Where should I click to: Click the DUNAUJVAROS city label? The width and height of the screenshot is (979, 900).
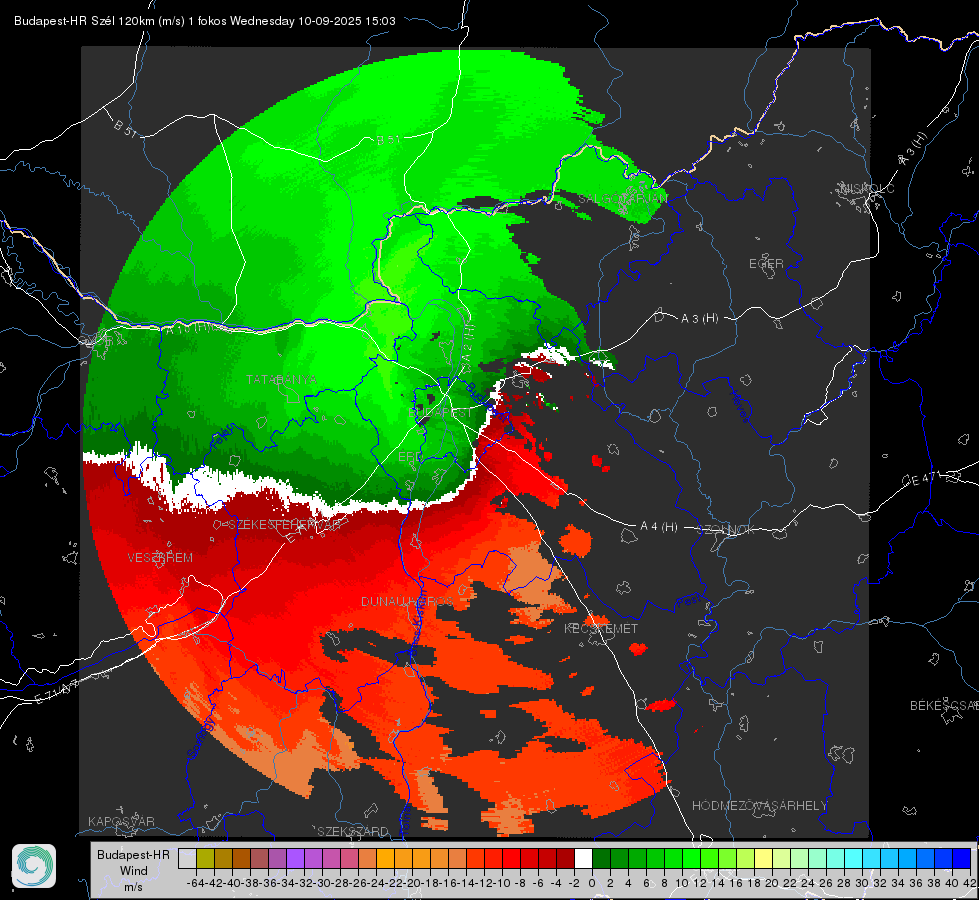pyautogui.click(x=407, y=601)
